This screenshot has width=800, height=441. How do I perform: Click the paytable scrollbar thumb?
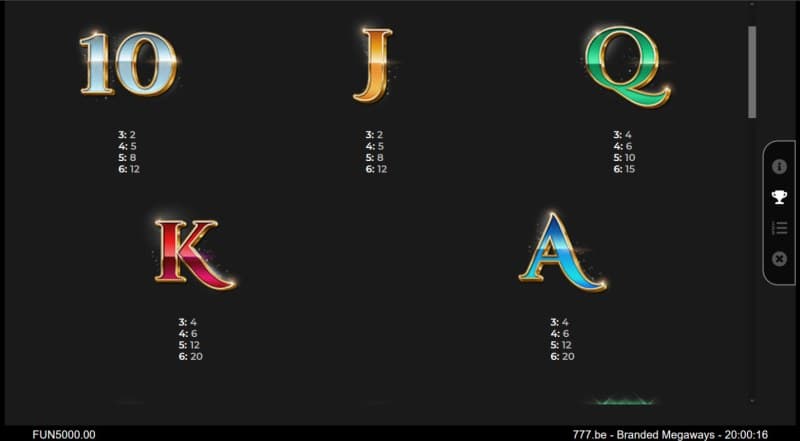[x=752, y=70]
